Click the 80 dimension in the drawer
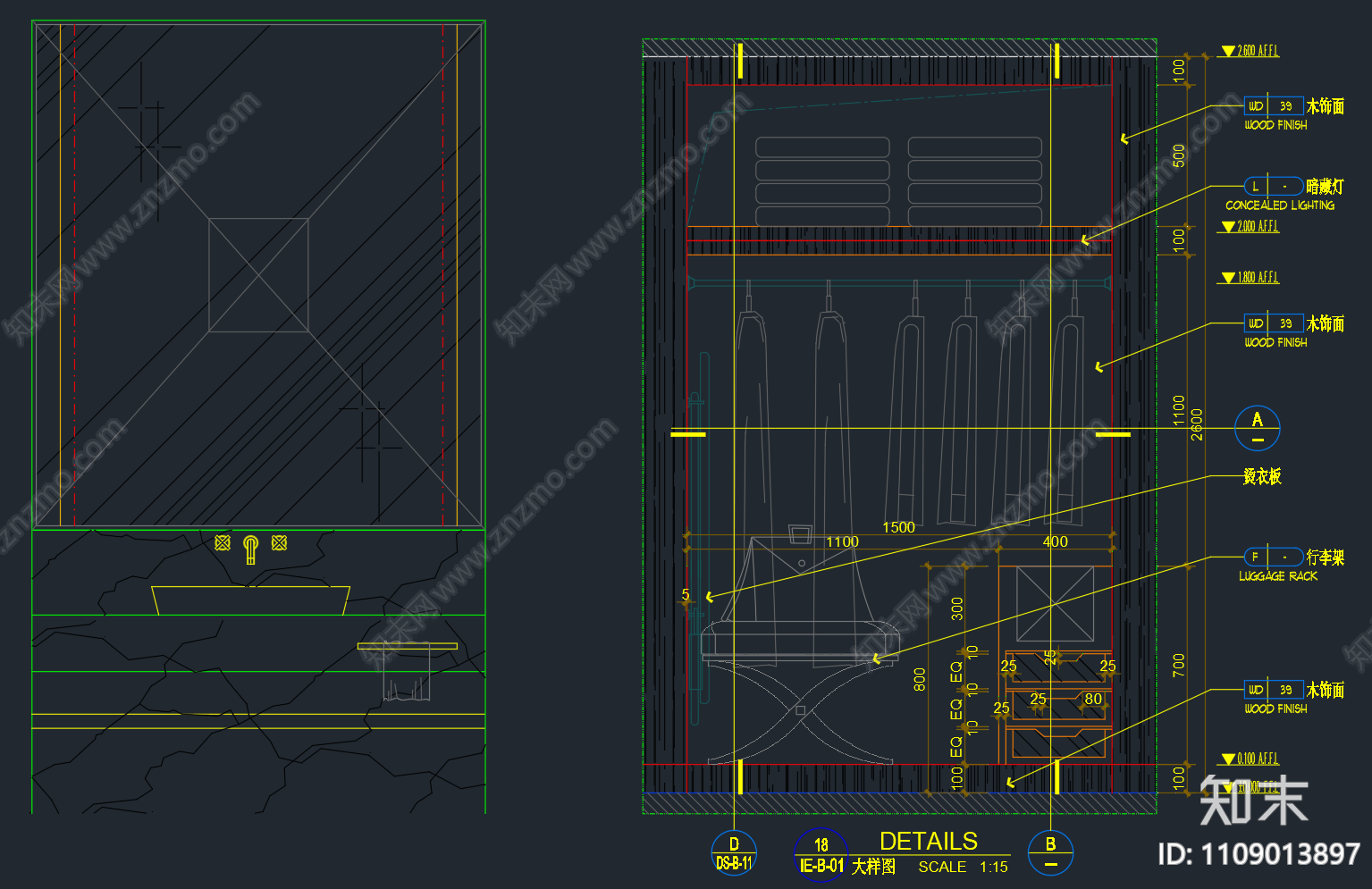 1093,699
